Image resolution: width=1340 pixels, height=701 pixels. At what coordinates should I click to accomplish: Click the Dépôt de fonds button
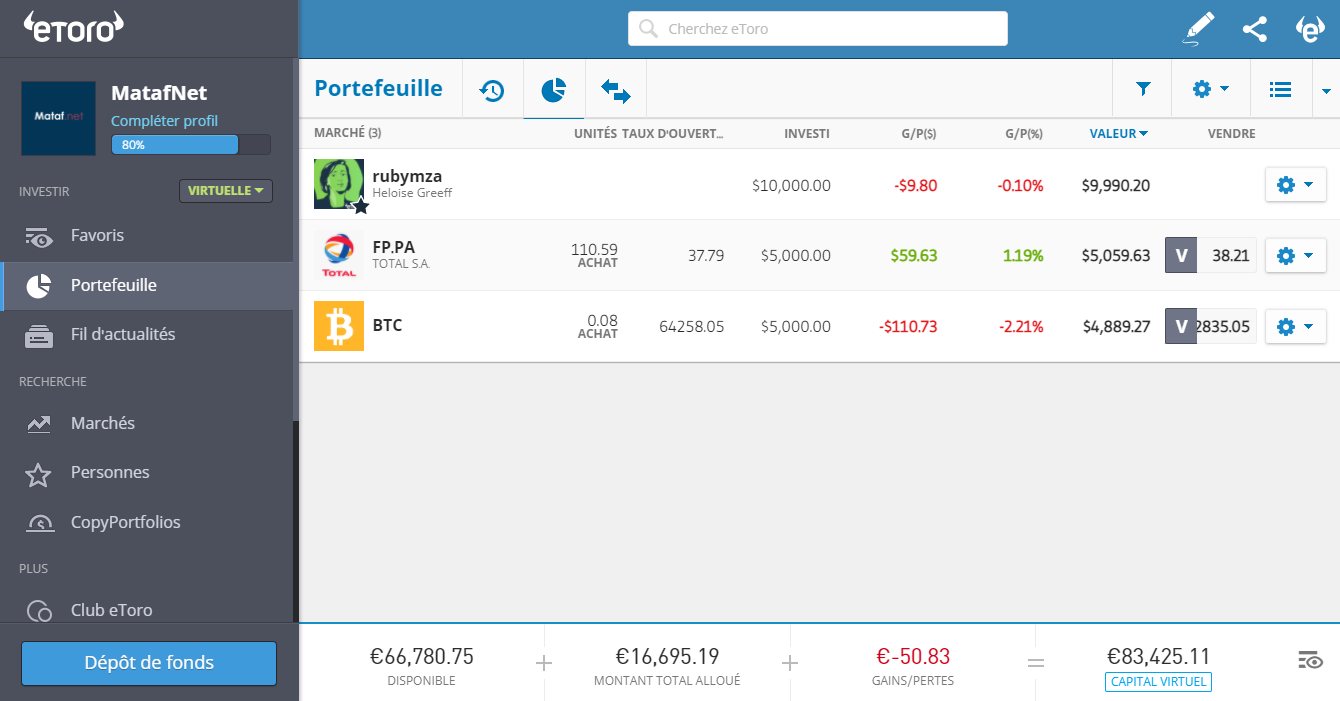click(149, 663)
